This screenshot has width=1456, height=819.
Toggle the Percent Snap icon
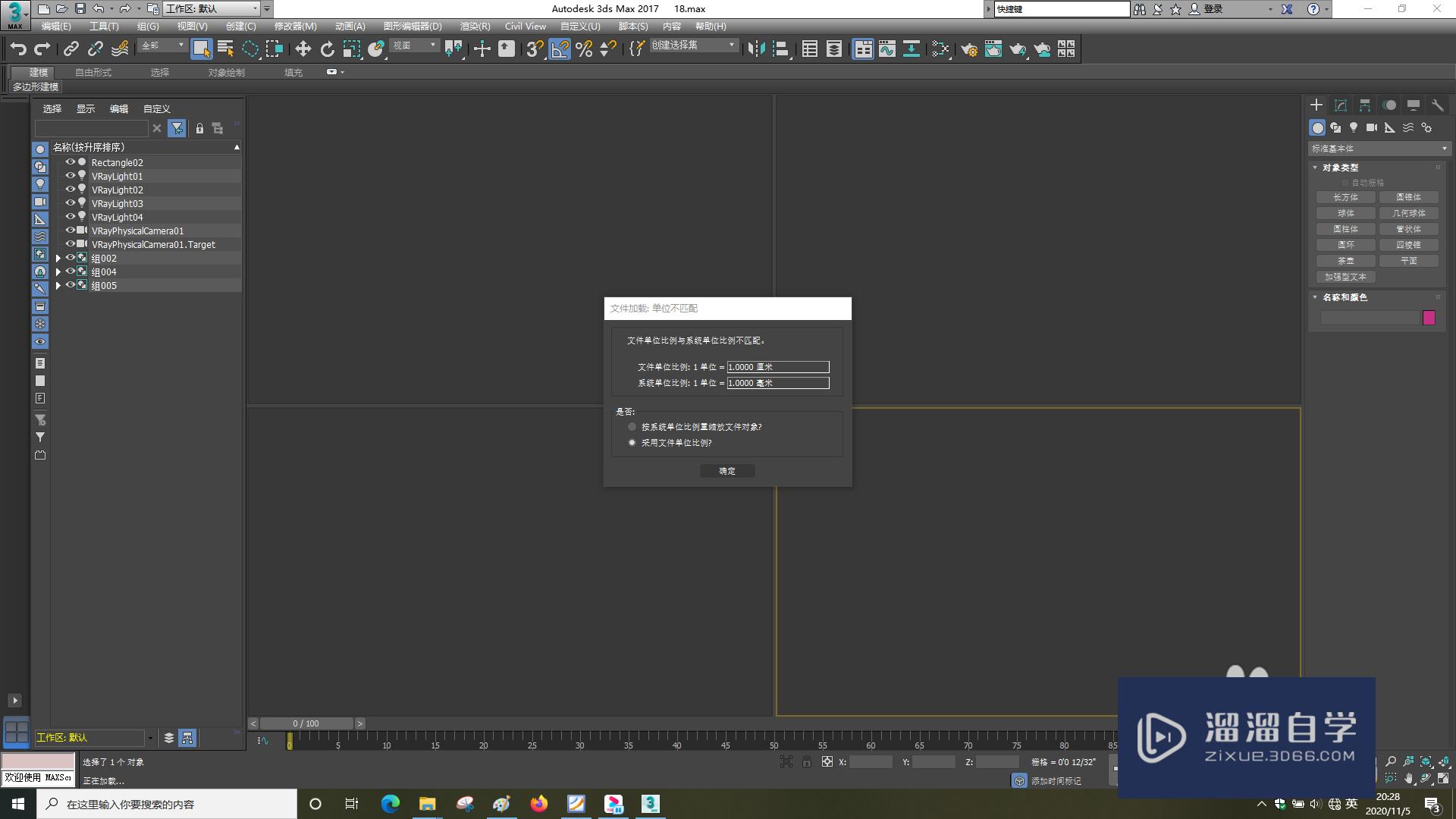coord(584,49)
